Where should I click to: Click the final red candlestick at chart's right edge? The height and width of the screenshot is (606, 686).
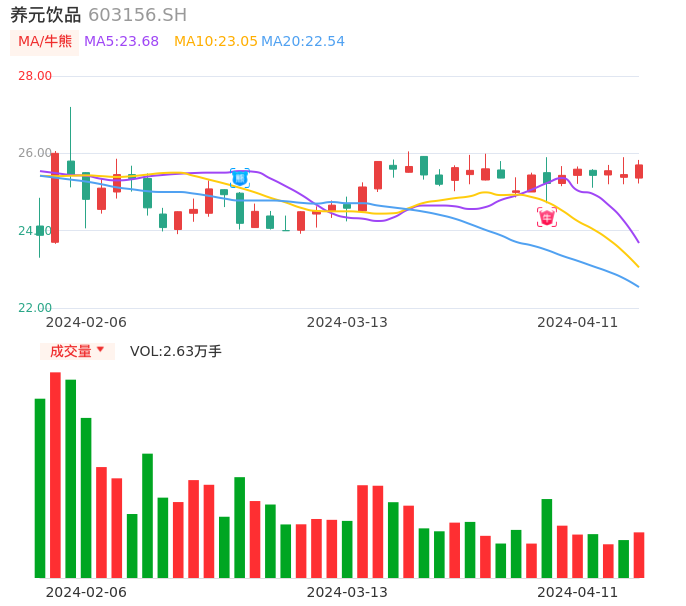(x=639, y=172)
